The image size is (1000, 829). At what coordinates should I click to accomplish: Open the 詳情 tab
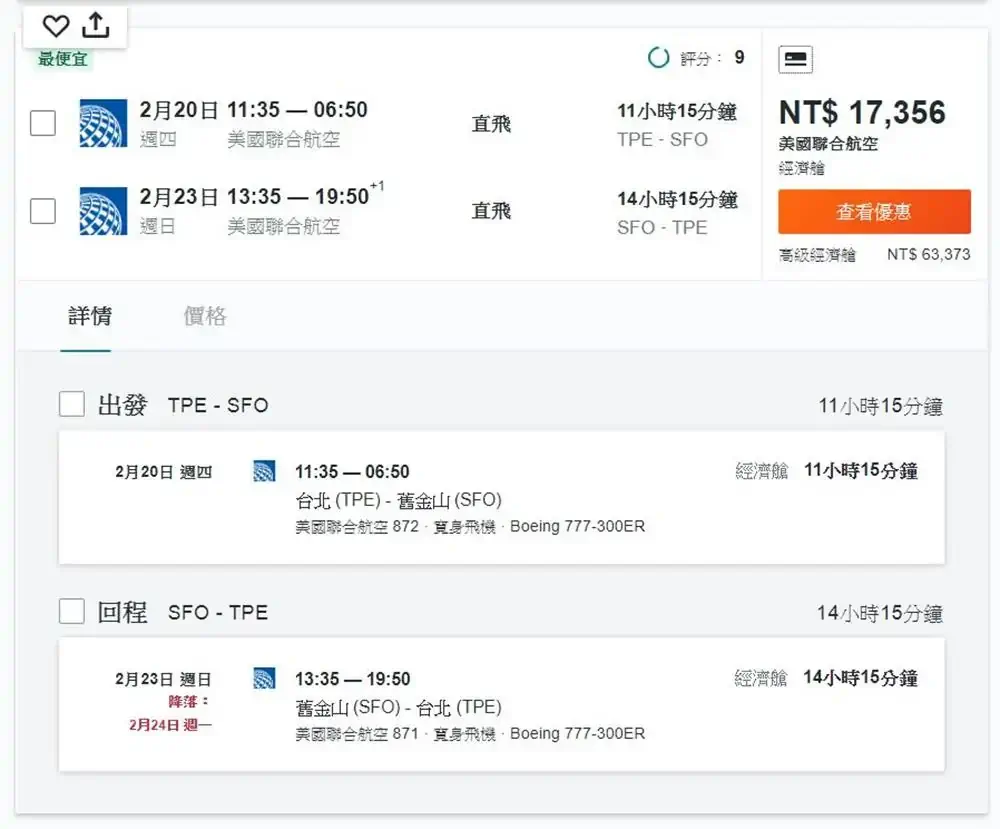pos(89,316)
